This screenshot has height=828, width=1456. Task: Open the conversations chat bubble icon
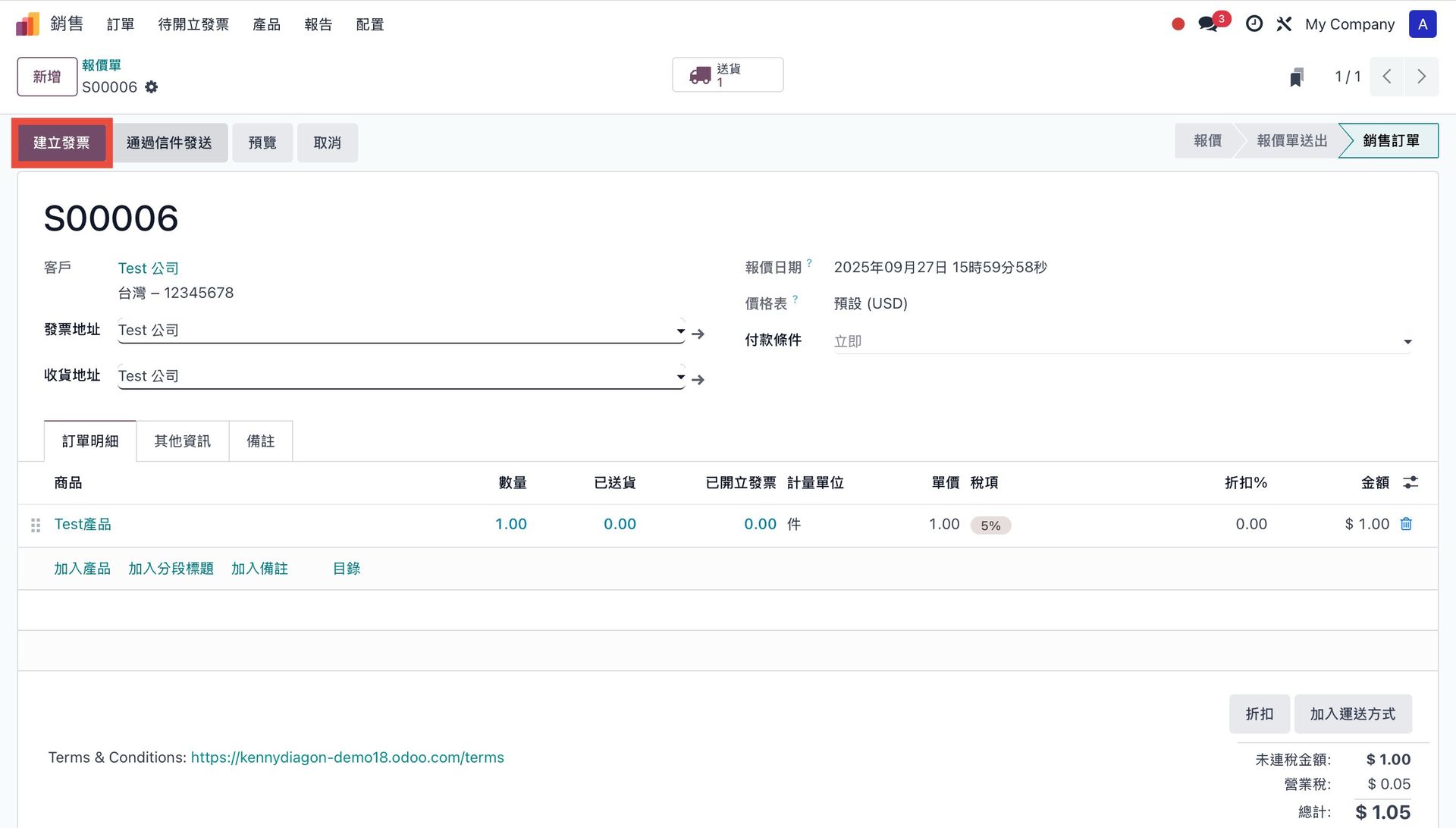pyautogui.click(x=1208, y=24)
